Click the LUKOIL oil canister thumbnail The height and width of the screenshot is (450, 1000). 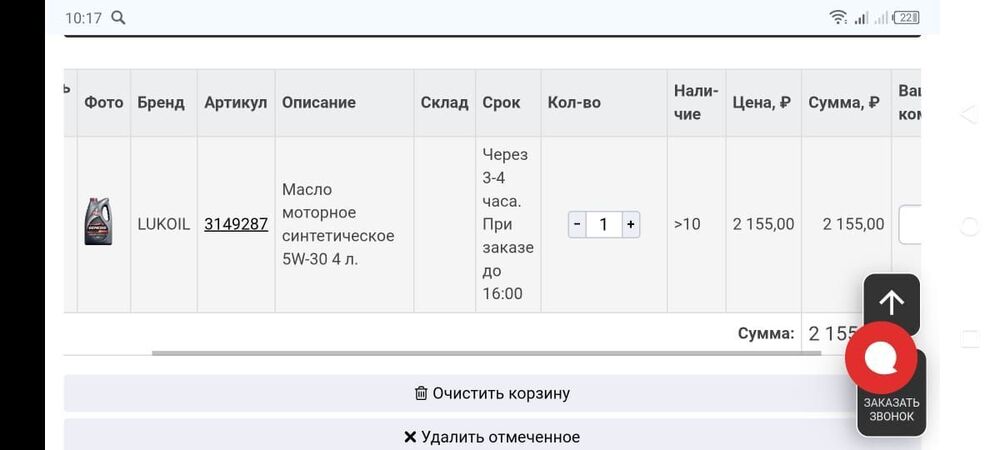tap(98, 221)
